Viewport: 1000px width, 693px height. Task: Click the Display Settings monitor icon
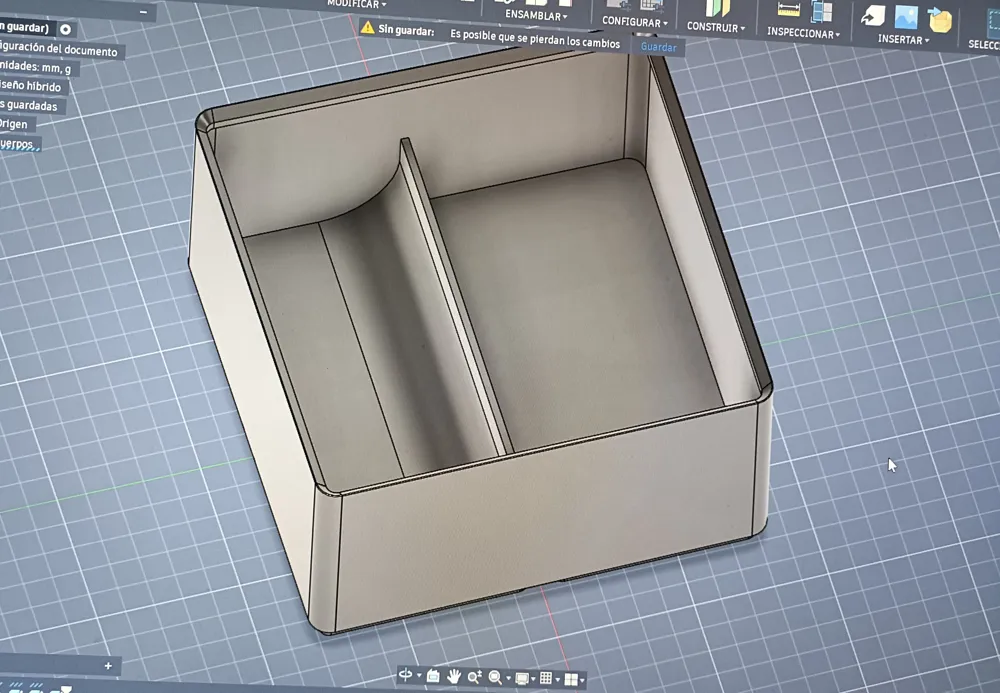pos(522,678)
